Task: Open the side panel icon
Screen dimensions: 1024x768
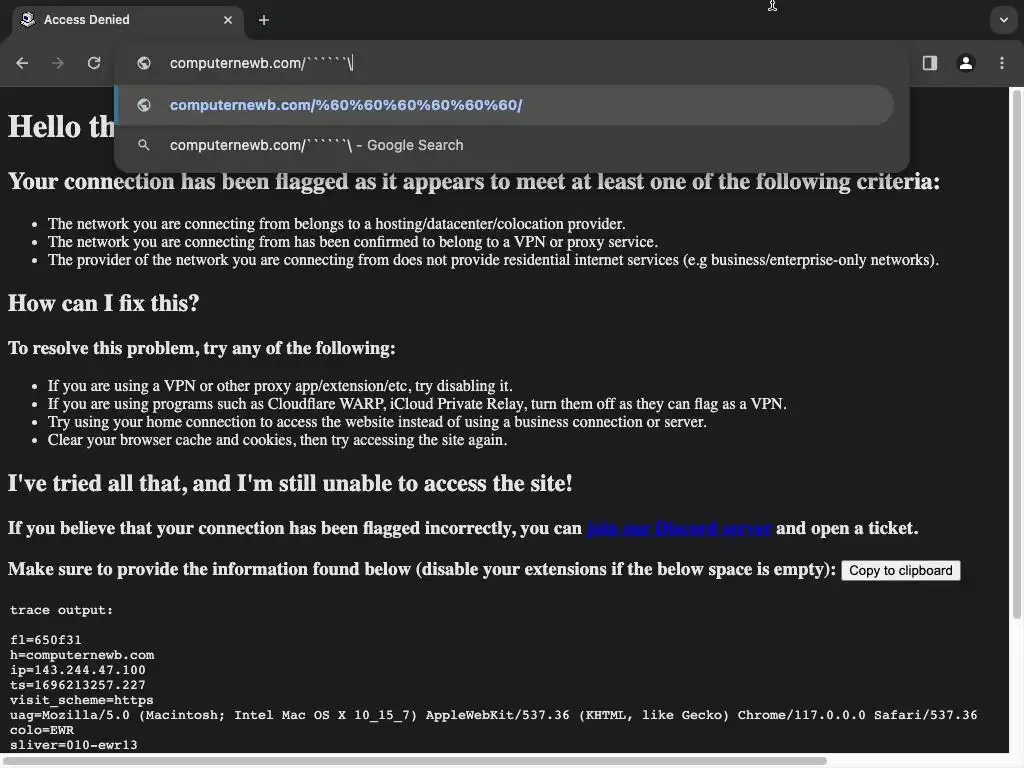Action: pyautogui.click(x=930, y=63)
